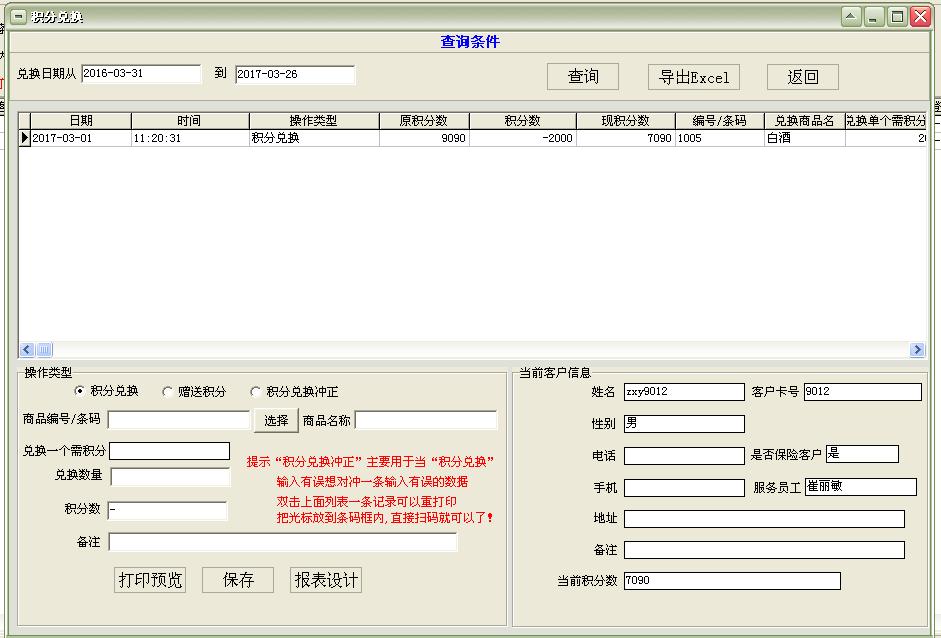Click the 查询 search button

click(x=583, y=77)
